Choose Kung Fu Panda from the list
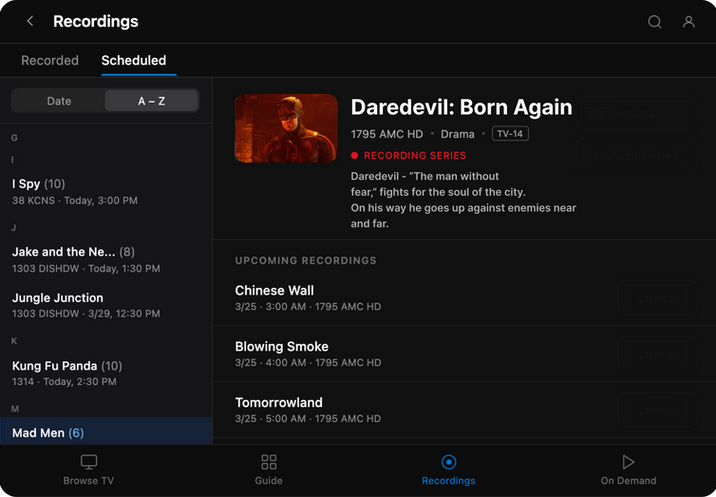 tap(106, 373)
